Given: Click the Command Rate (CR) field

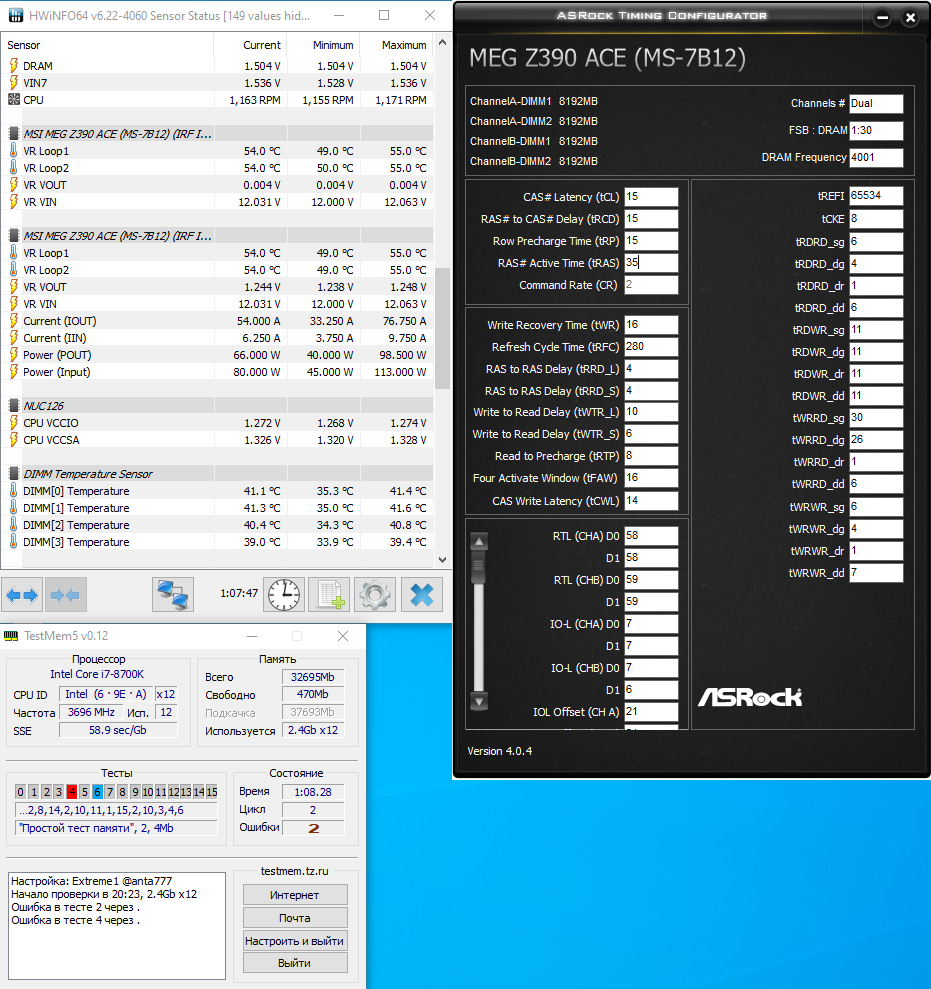Looking at the screenshot, I should [x=651, y=284].
